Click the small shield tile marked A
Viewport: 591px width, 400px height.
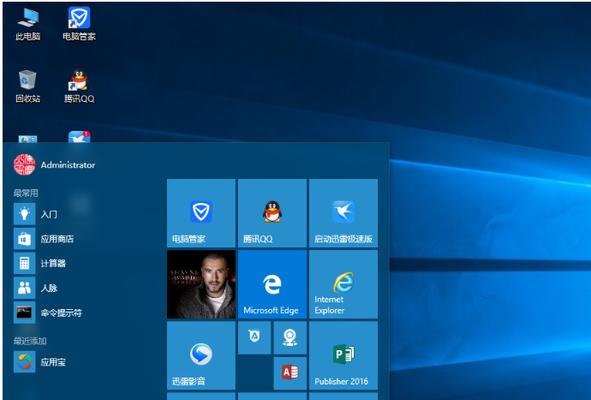(254, 338)
